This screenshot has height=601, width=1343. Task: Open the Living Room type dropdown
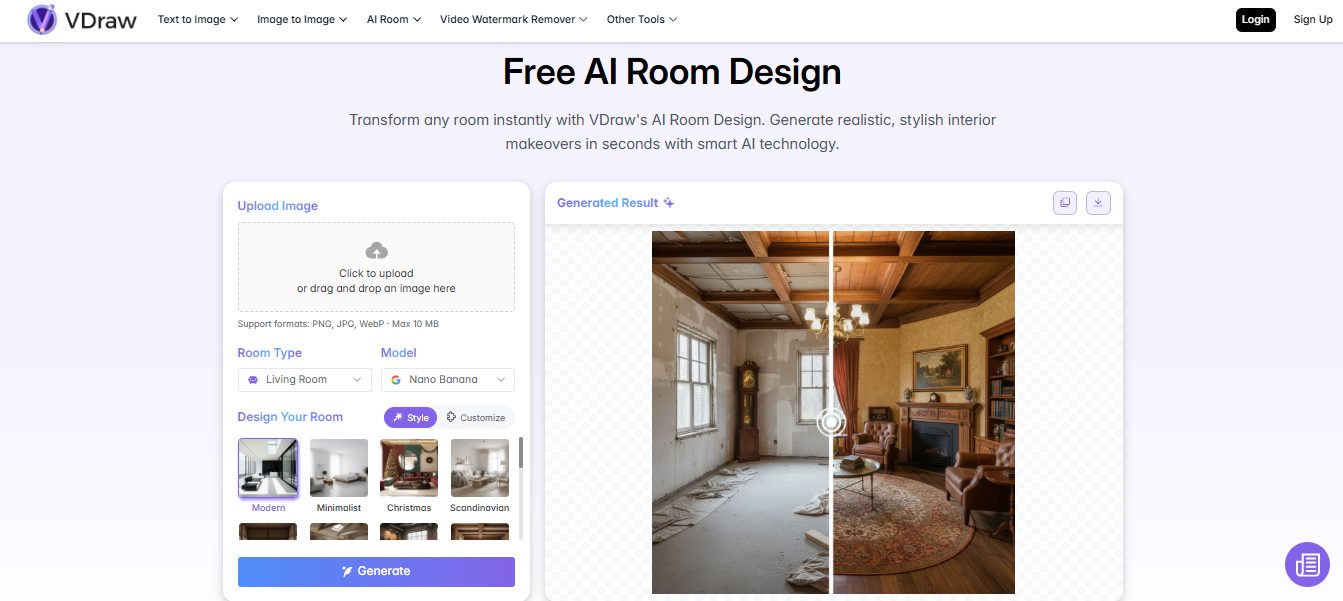click(x=305, y=380)
